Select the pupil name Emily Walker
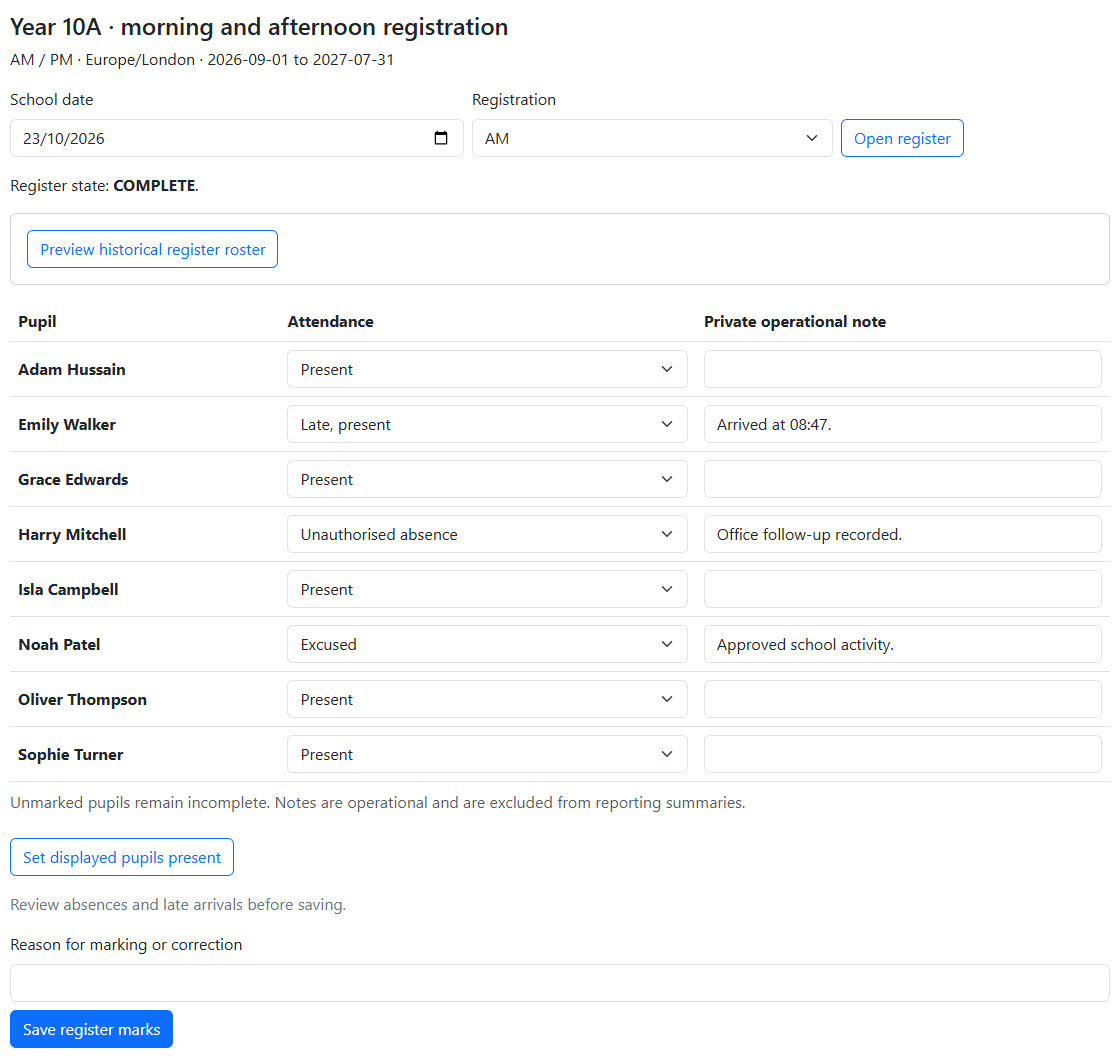1120x1059 pixels. 66,424
